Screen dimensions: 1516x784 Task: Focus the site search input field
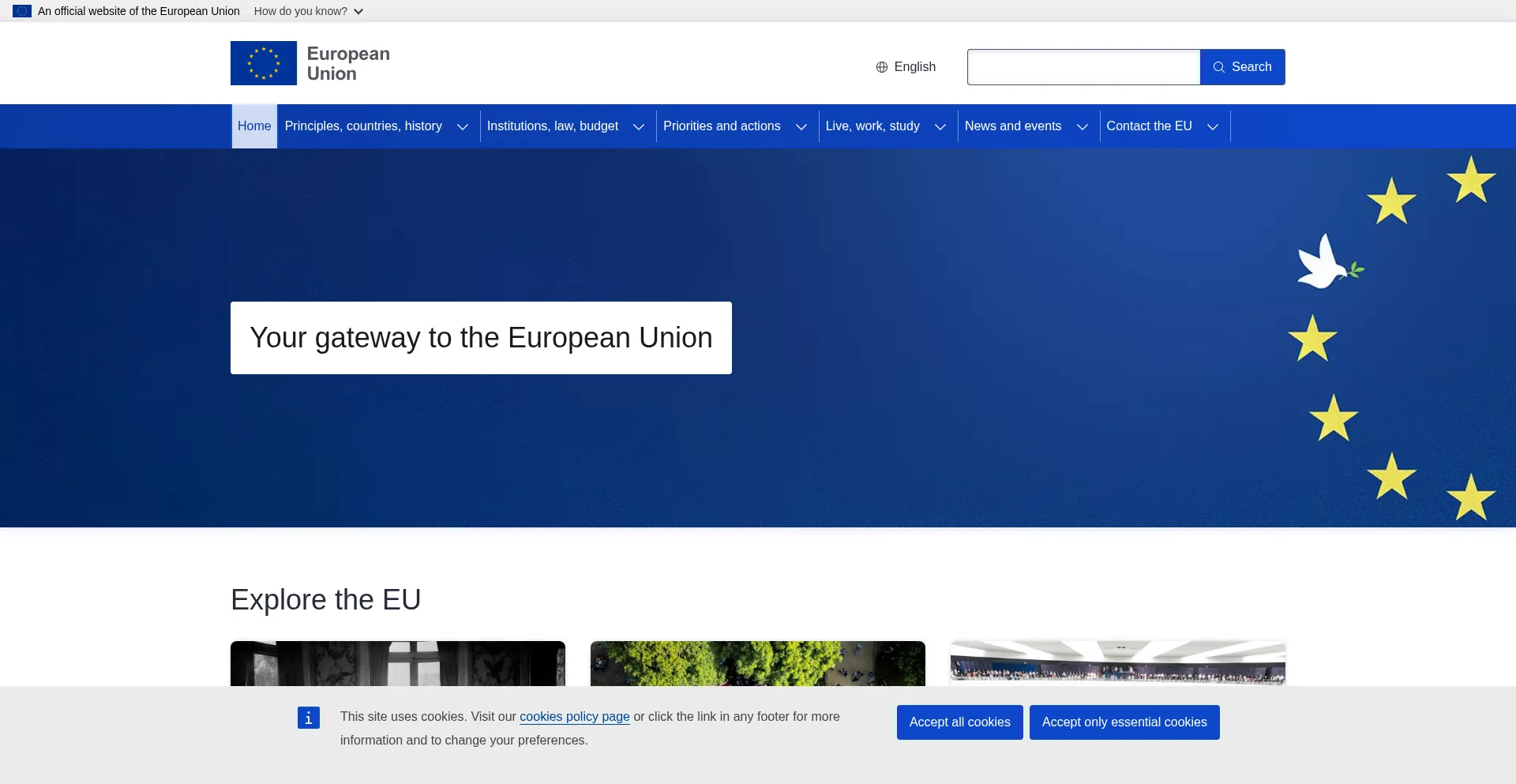click(1083, 67)
